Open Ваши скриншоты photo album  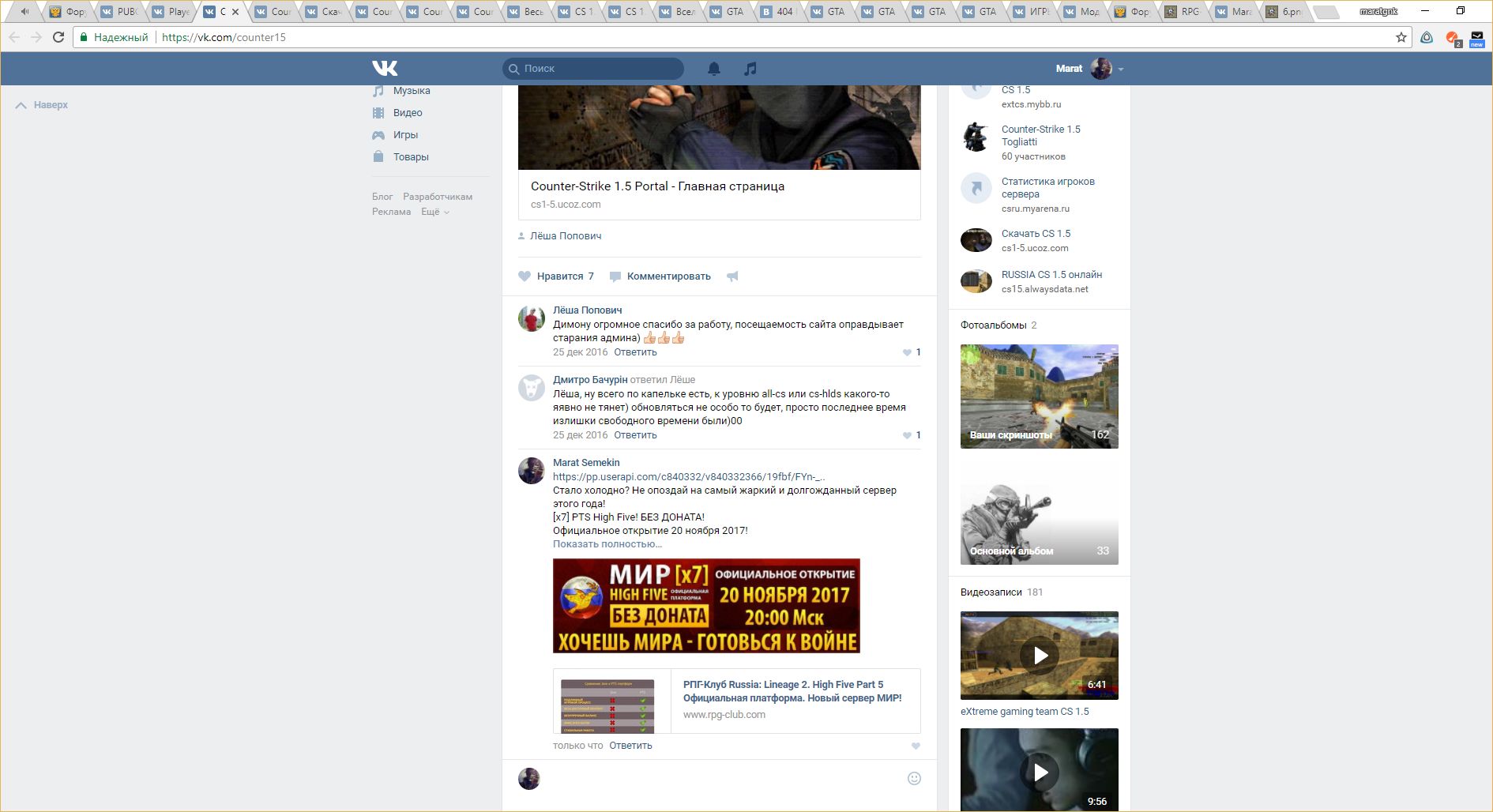(1040, 397)
